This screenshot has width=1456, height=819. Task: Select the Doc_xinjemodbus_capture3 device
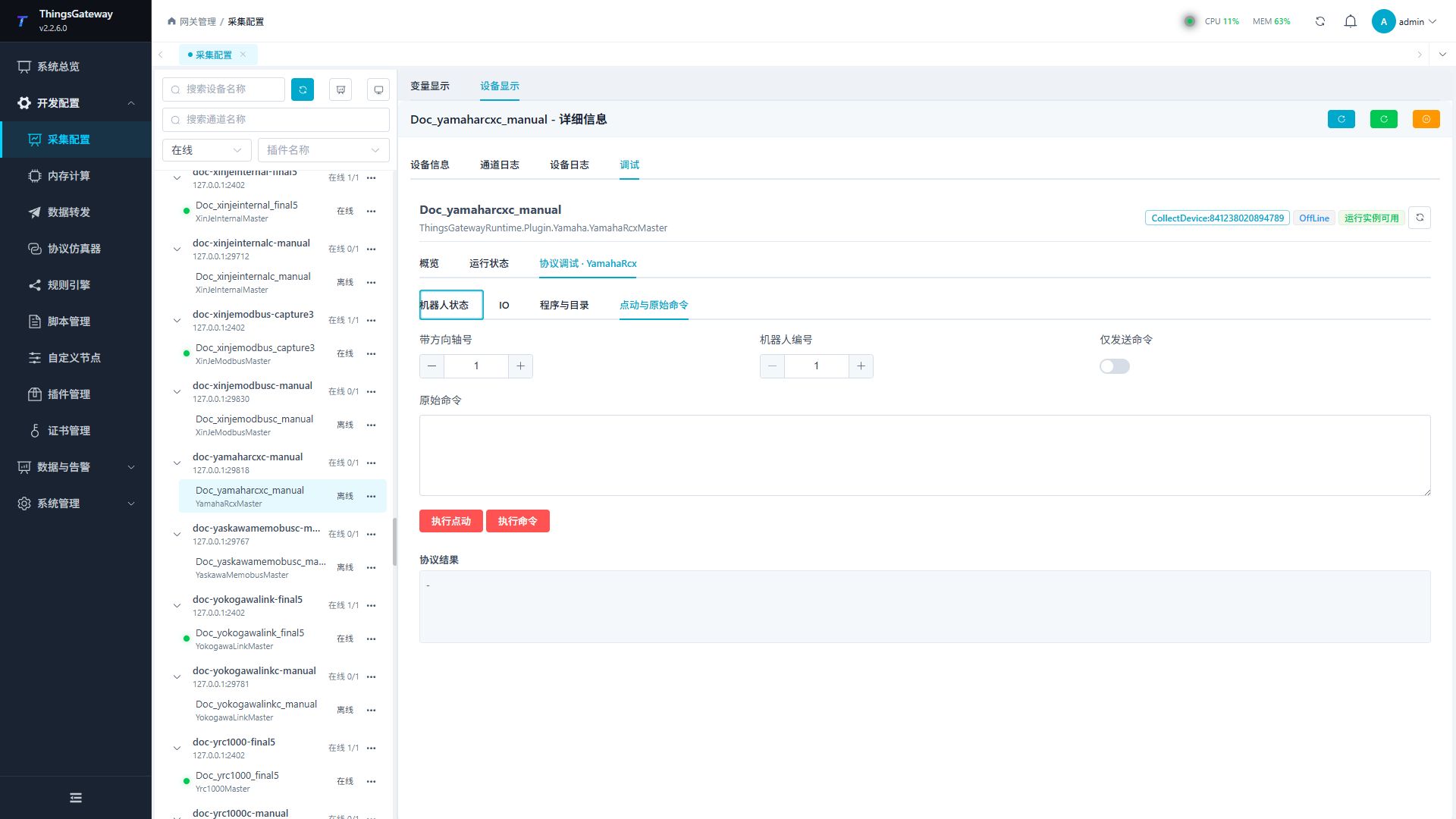tap(283, 353)
